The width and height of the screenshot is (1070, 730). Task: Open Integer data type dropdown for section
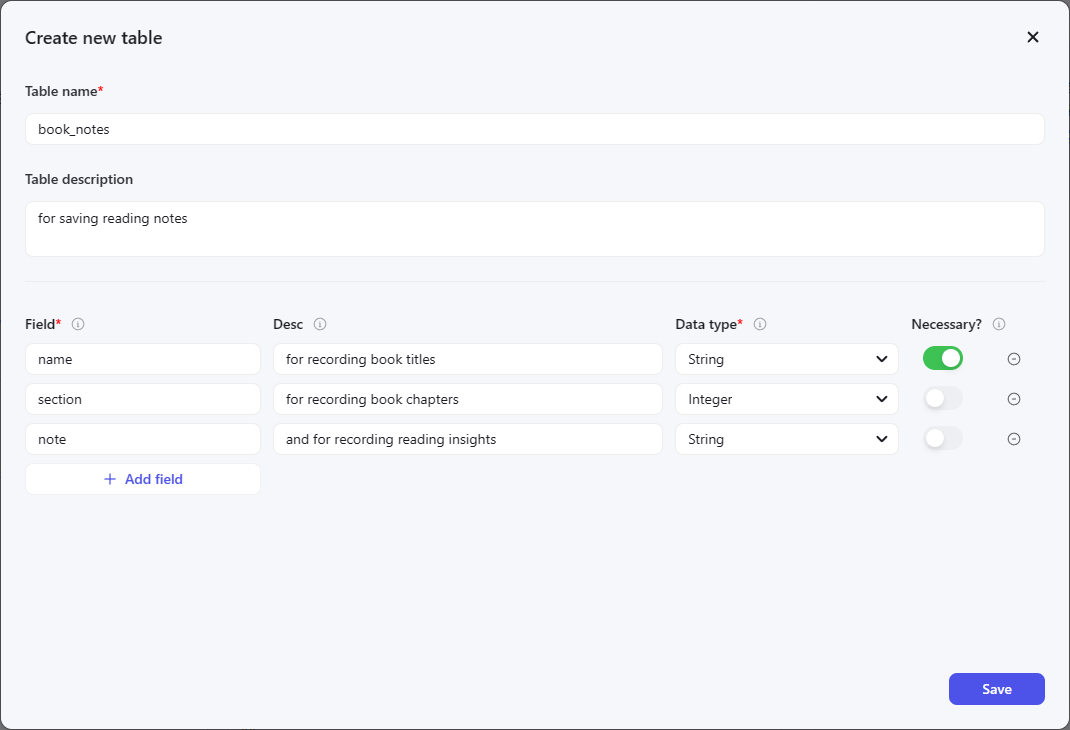(786, 399)
